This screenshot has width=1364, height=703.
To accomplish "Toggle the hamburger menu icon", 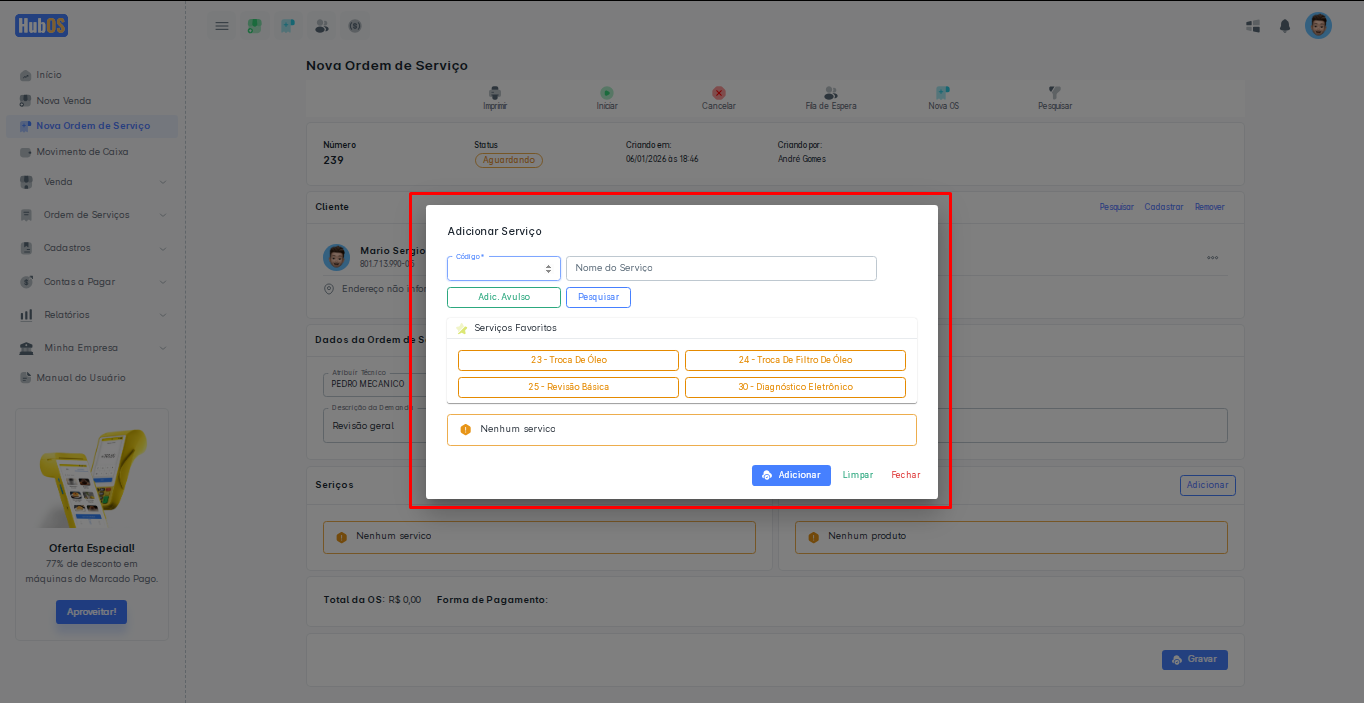I will point(222,26).
